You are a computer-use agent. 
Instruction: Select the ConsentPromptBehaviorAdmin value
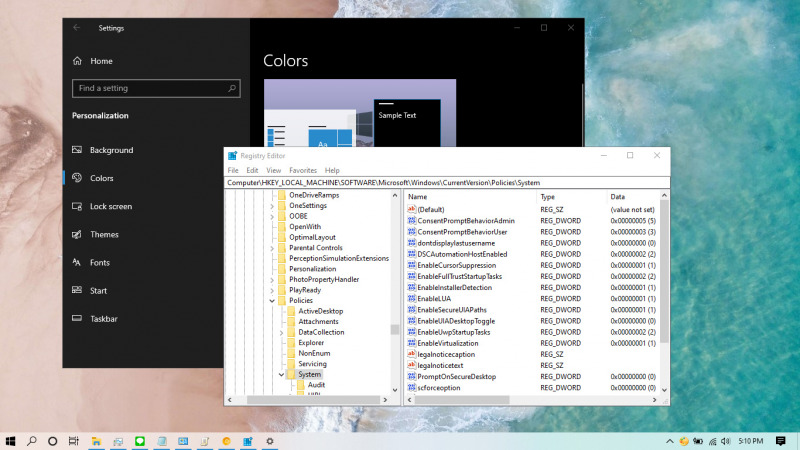click(466, 220)
